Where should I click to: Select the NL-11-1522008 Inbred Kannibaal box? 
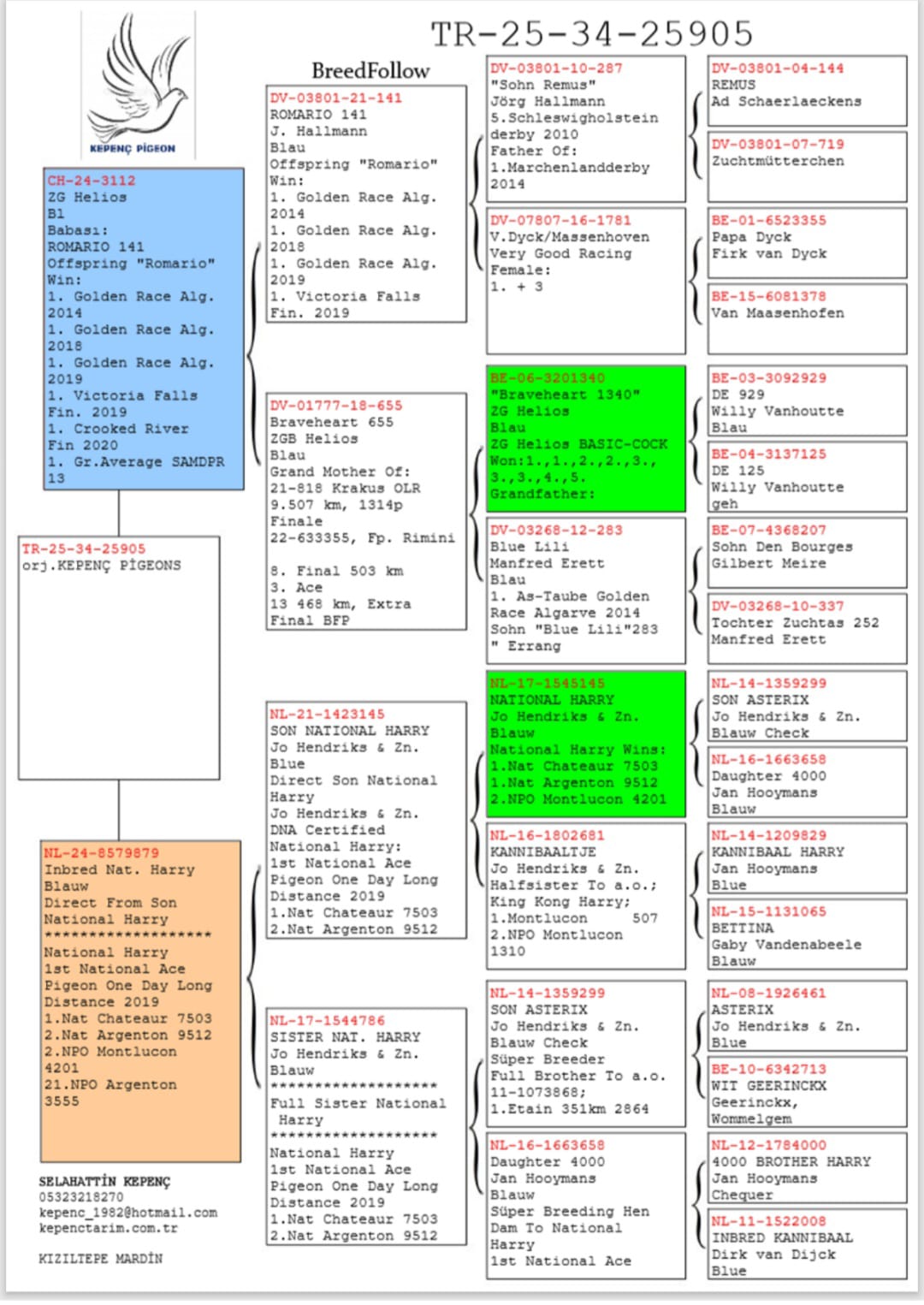807,1245
